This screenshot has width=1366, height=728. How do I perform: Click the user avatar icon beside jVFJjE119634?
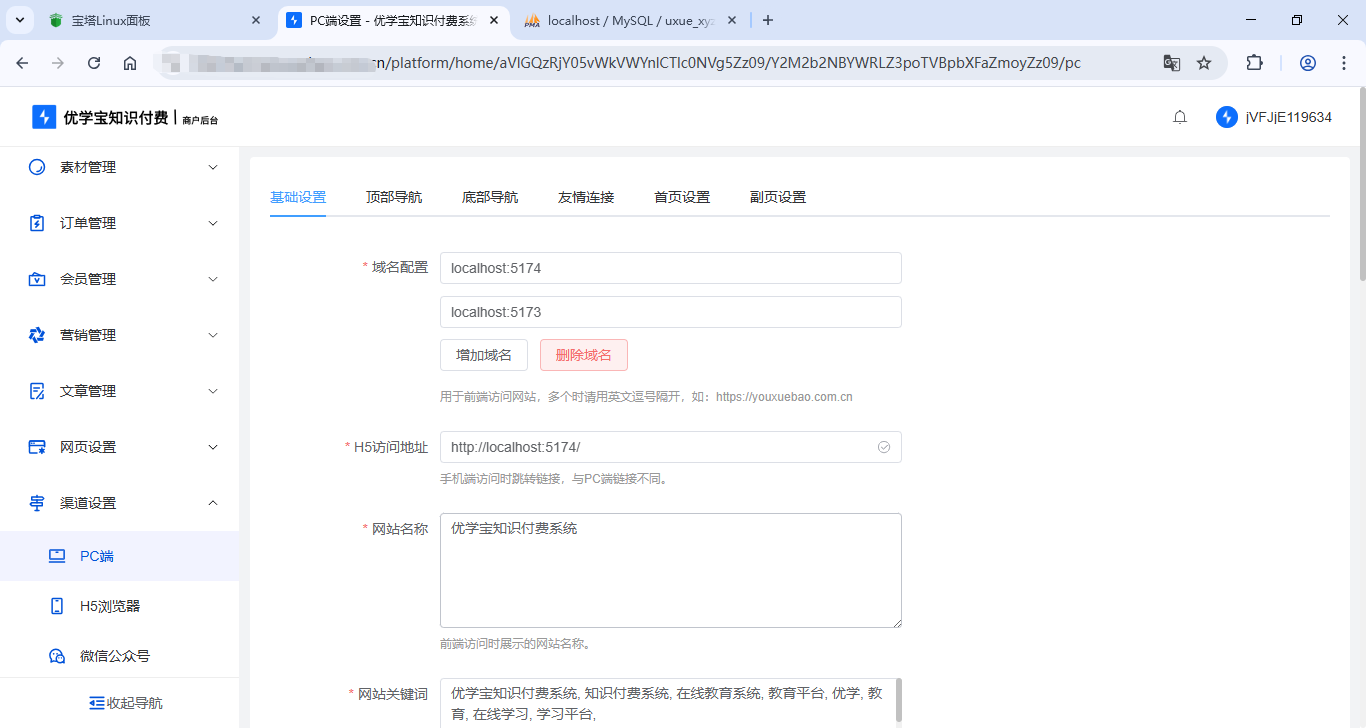(1227, 117)
